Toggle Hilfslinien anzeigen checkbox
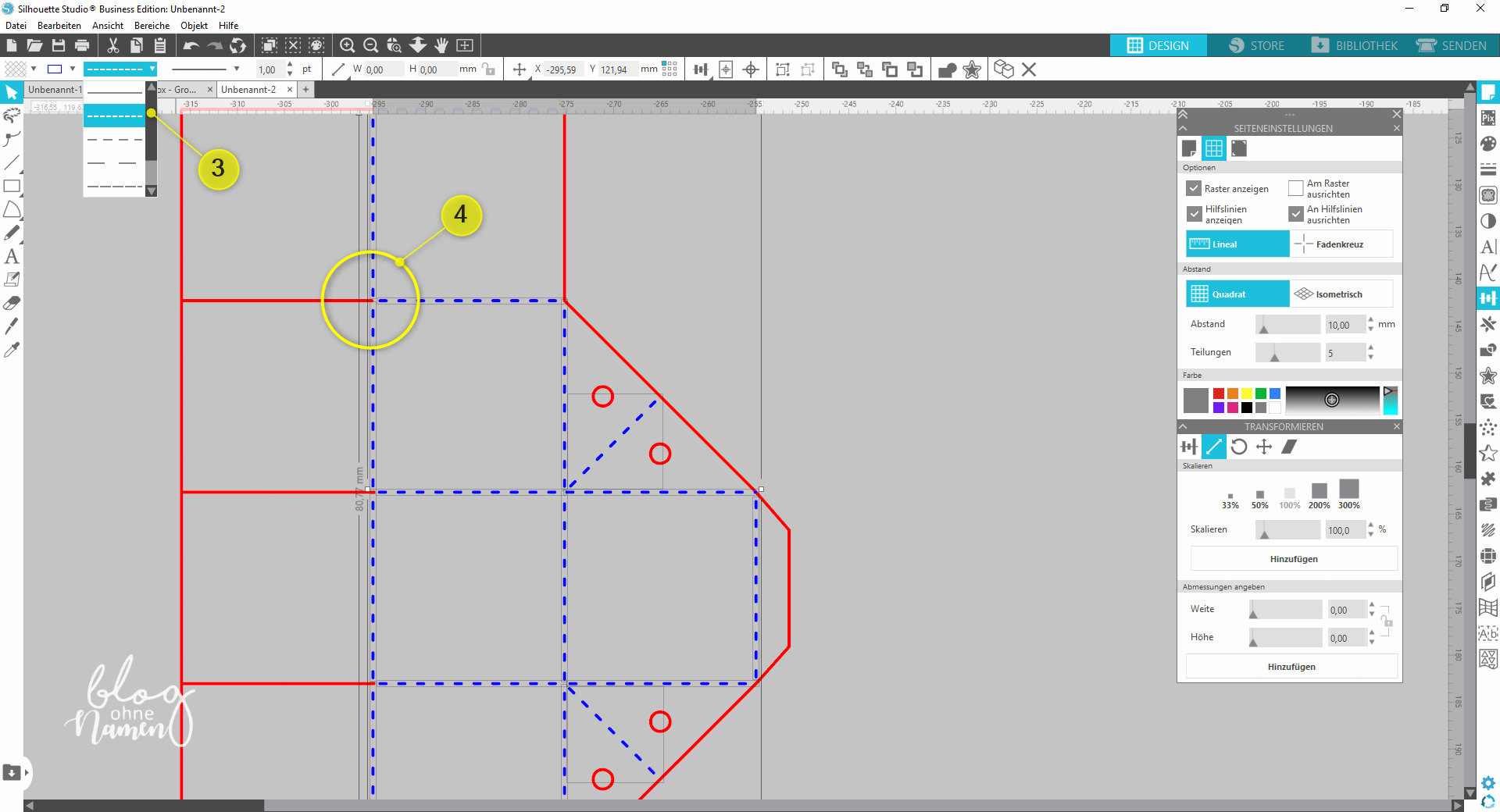 tap(1194, 214)
